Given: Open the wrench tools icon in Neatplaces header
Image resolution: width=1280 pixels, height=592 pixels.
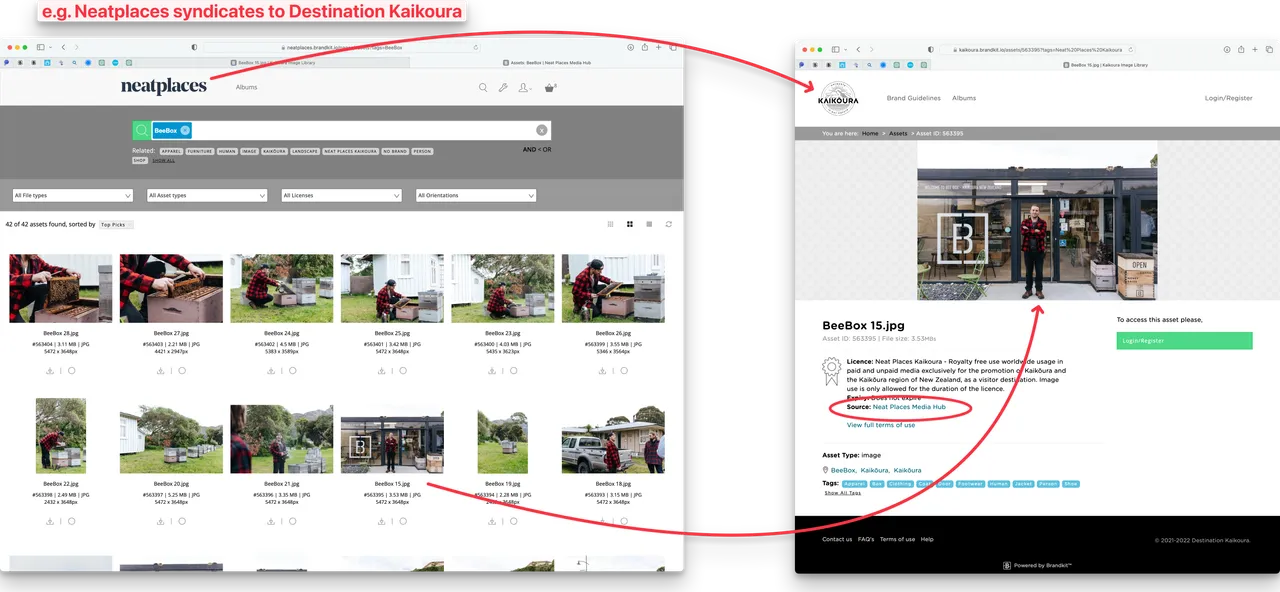Looking at the screenshot, I should [x=503, y=88].
